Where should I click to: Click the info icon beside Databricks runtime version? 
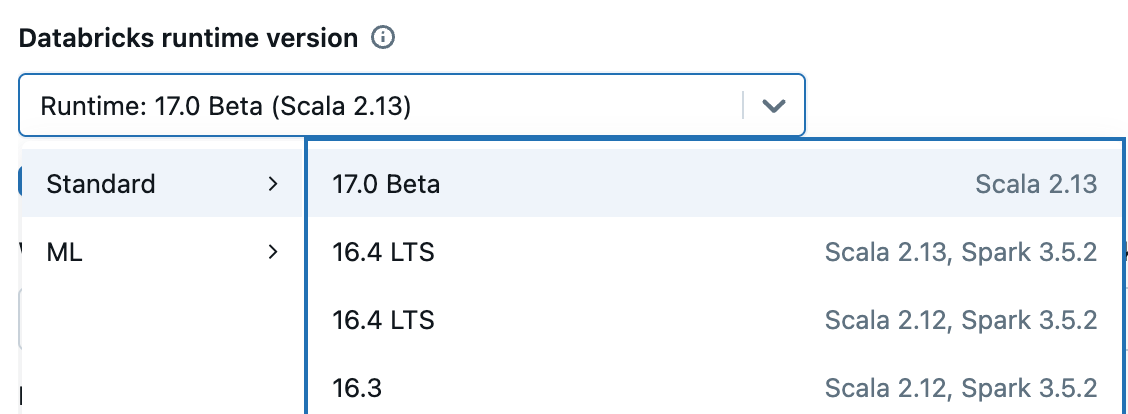383,39
